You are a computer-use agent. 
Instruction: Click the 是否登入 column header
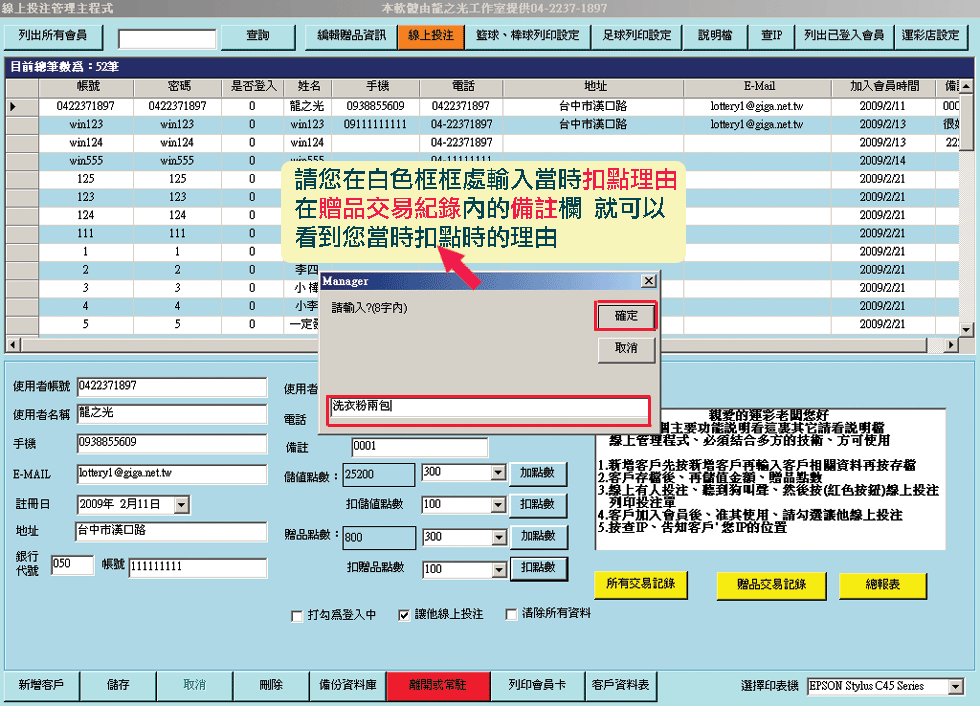(x=253, y=86)
